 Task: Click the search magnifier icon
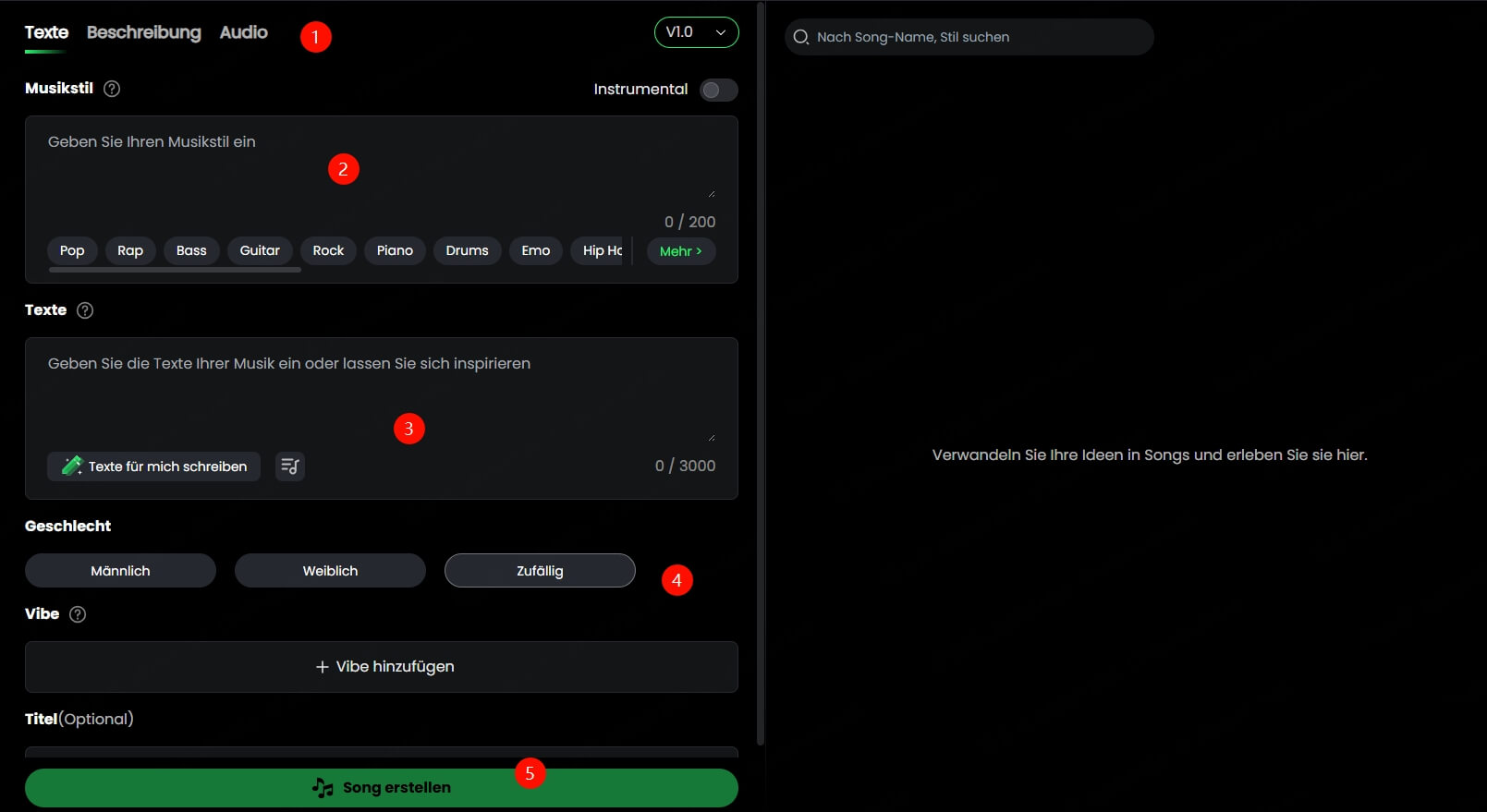801,37
